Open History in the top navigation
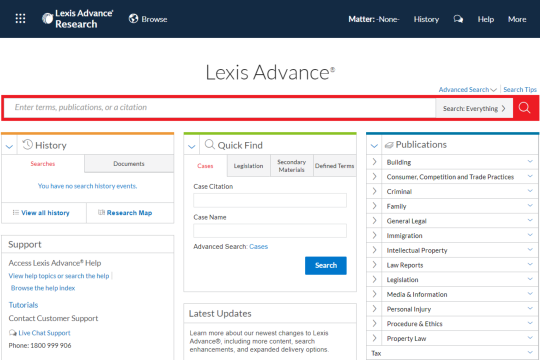 [426, 19]
